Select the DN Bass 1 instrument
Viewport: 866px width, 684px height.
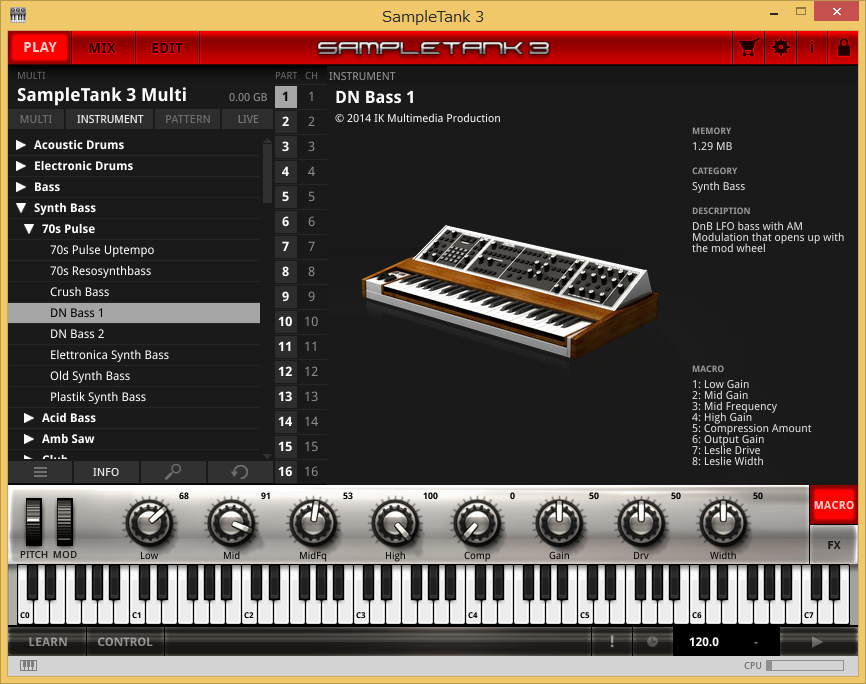pos(134,313)
